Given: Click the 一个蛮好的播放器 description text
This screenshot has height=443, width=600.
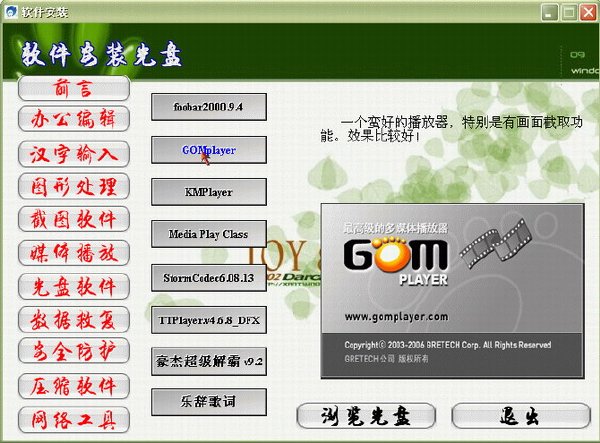Looking at the screenshot, I should (452, 129).
